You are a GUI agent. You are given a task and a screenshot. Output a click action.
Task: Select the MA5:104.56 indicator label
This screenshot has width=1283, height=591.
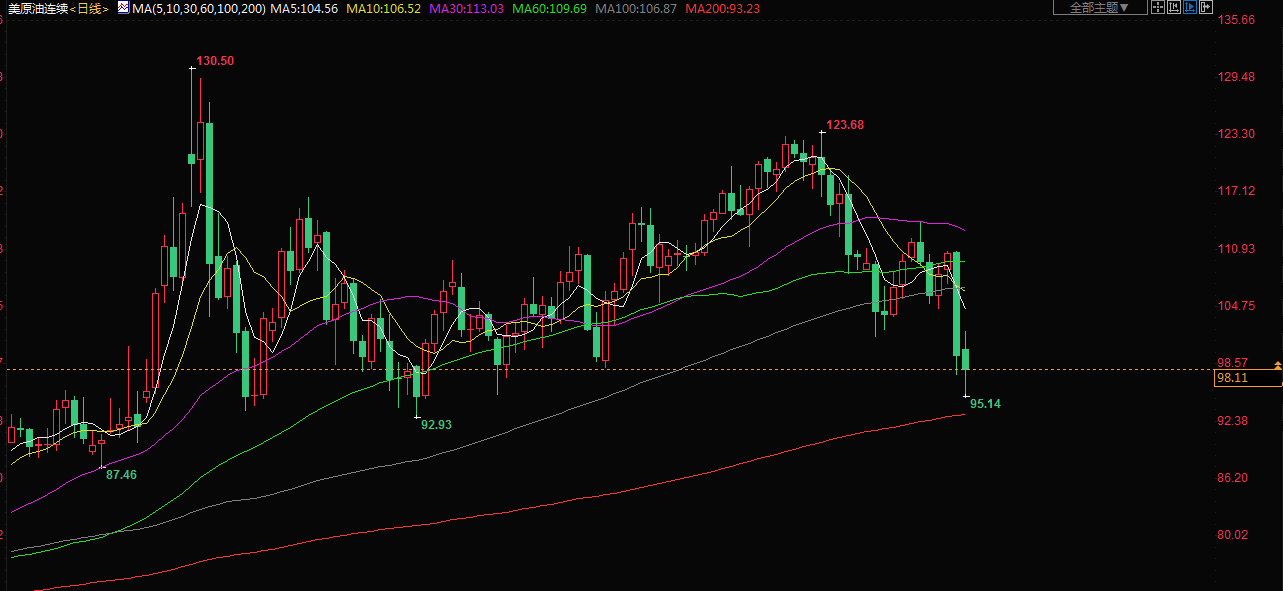pyautogui.click(x=308, y=8)
